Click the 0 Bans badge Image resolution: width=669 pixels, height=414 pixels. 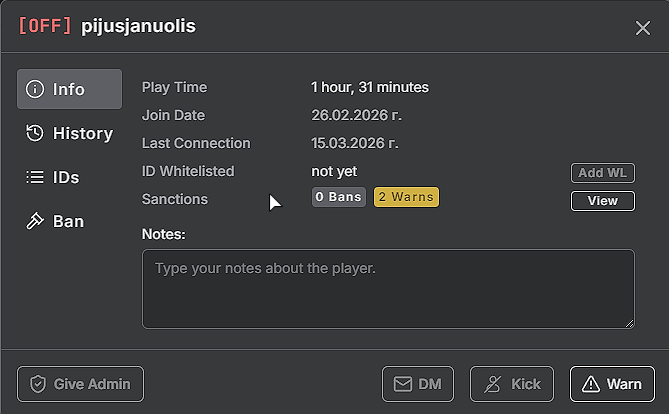tap(338, 197)
